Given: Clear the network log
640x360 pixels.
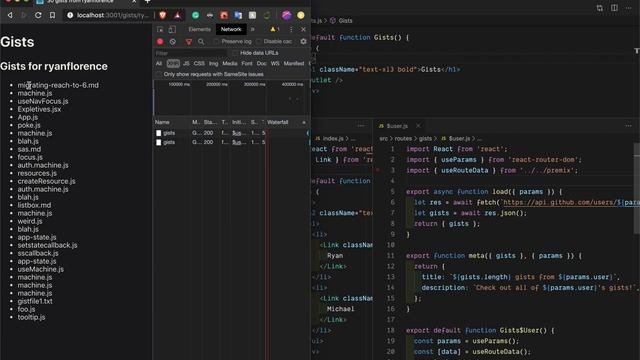Looking at the screenshot, I should [x=173, y=42].
